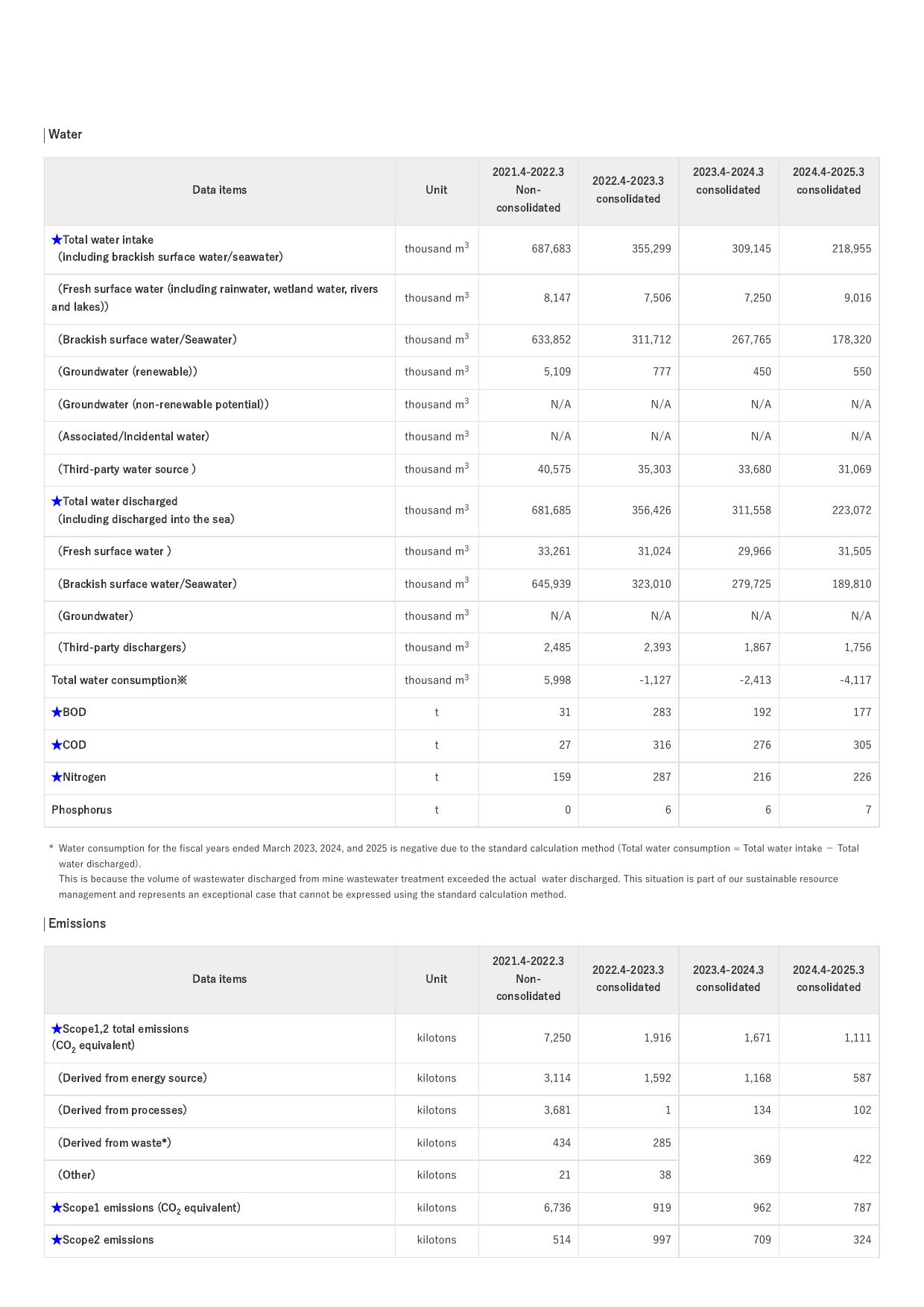The image size is (924, 1307).
Task: Click the 2024.4-2025.3 consolidated header in Emissions table
Action: (x=829, y=978)
